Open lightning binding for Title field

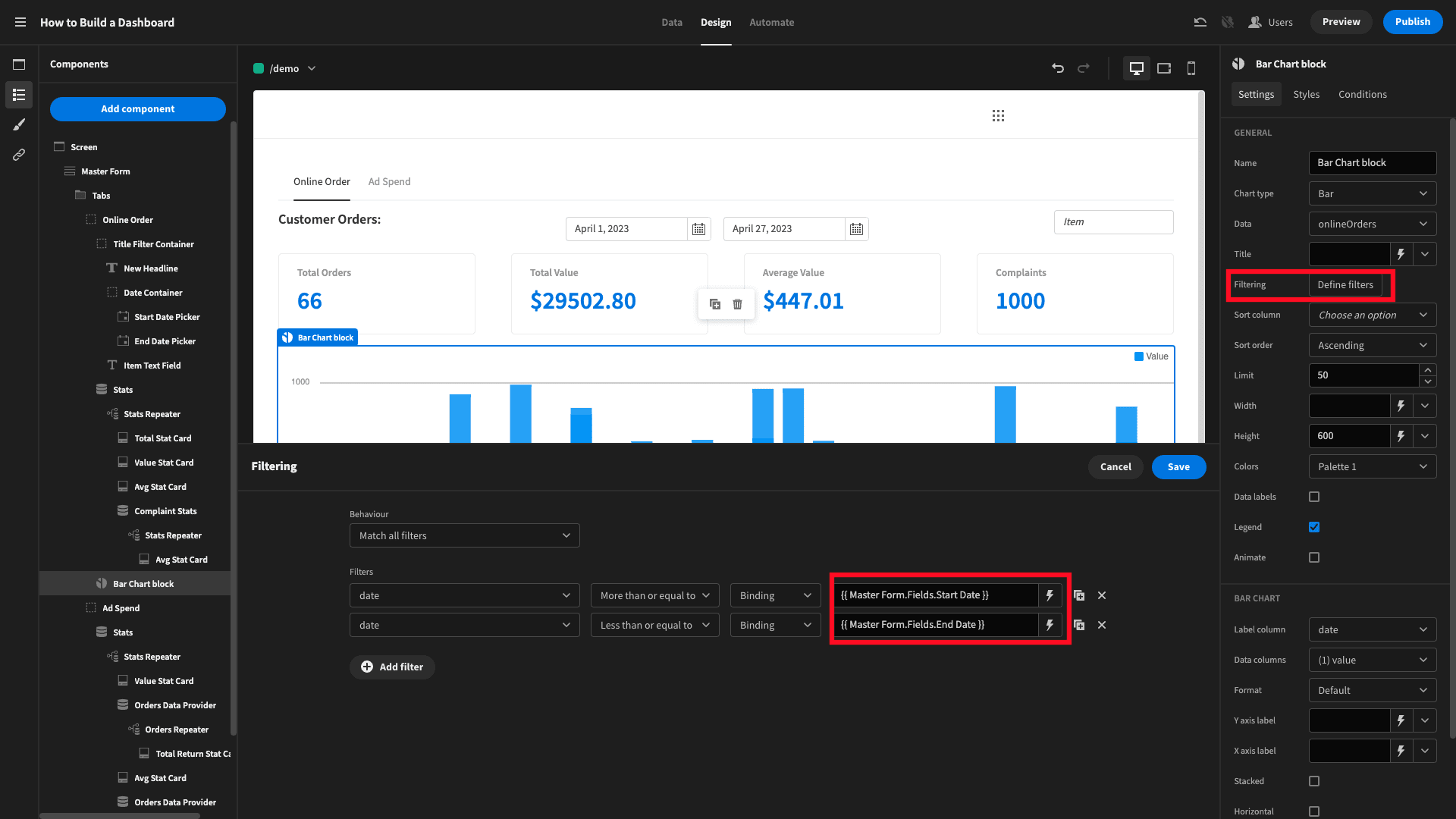point(1401,254)
